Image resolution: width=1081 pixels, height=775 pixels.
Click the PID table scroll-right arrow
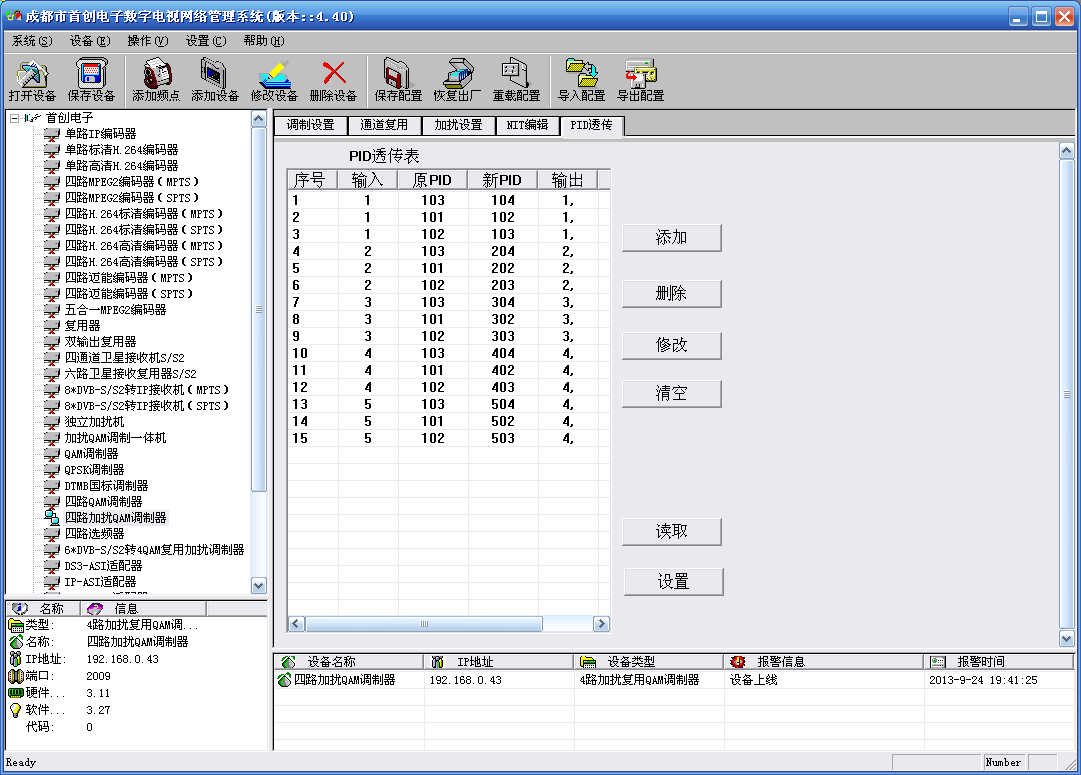601,624
